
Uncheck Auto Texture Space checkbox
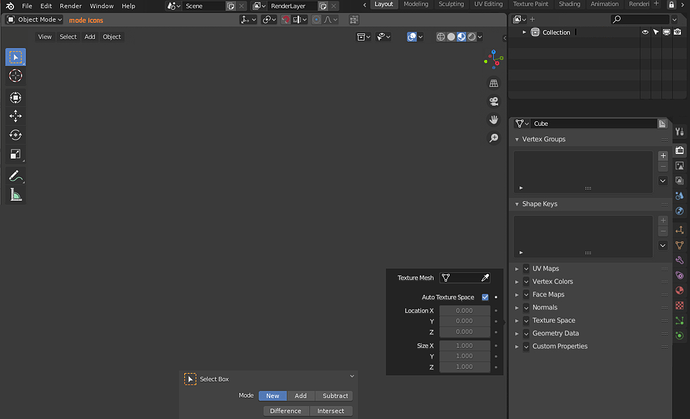[x=485, y=297]
